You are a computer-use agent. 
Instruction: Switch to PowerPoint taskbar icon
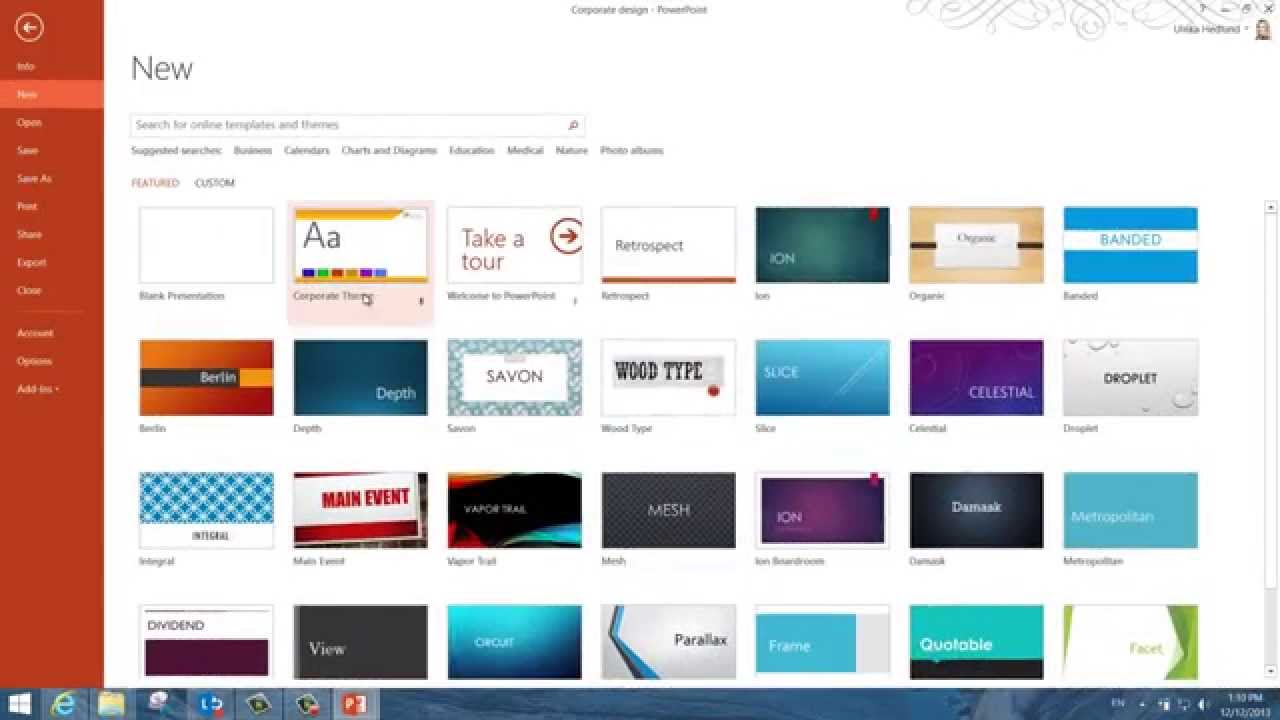[x=355, y=704]
